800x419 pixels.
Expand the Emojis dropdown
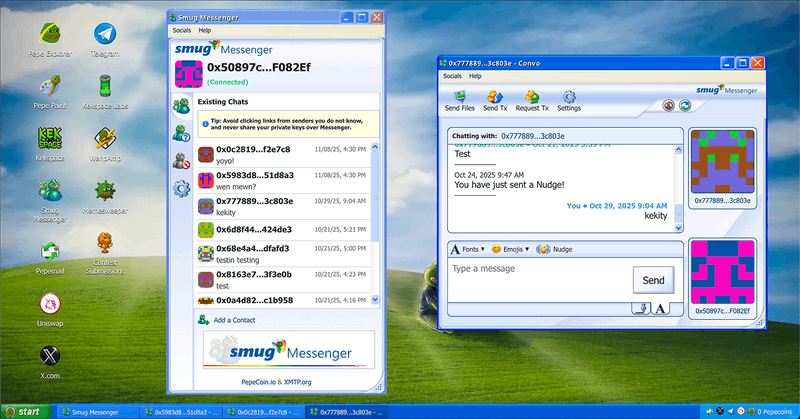coord(511,249)
